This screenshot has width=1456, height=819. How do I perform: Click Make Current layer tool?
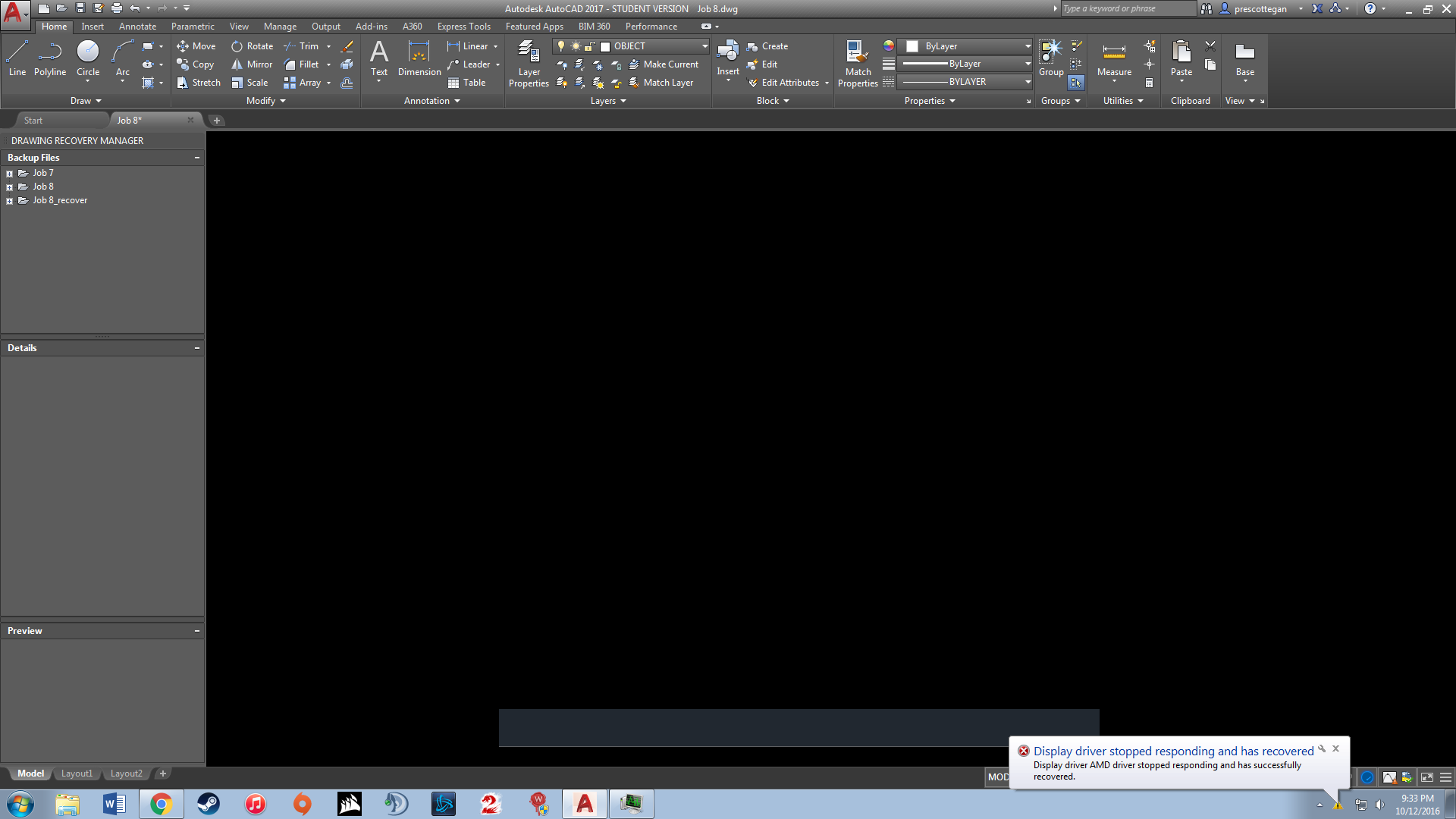[664, 64]
